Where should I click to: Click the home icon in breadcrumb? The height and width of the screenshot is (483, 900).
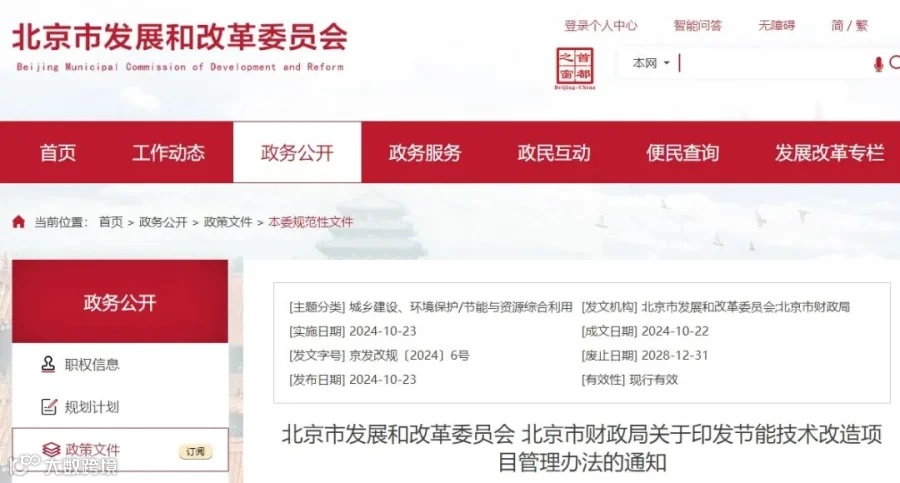[18, 222]
